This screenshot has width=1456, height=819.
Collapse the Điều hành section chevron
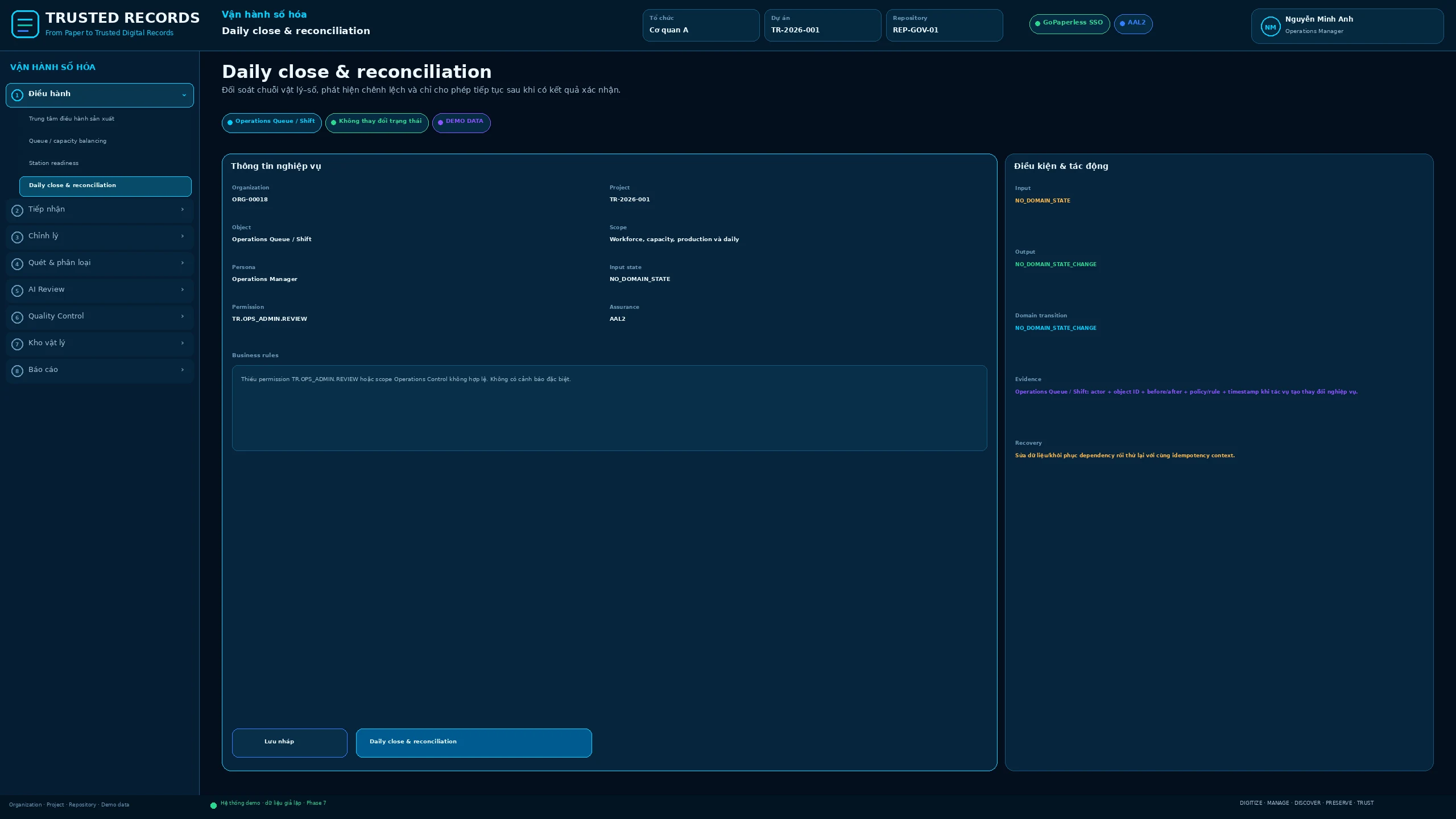(x=184, y=95)
